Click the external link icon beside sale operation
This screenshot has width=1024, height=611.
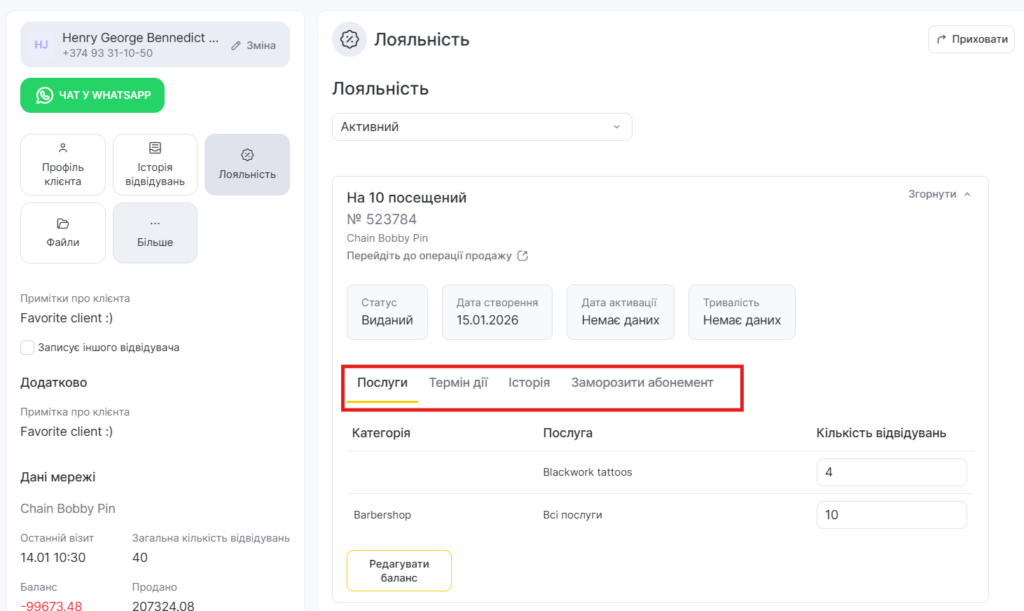522,256
